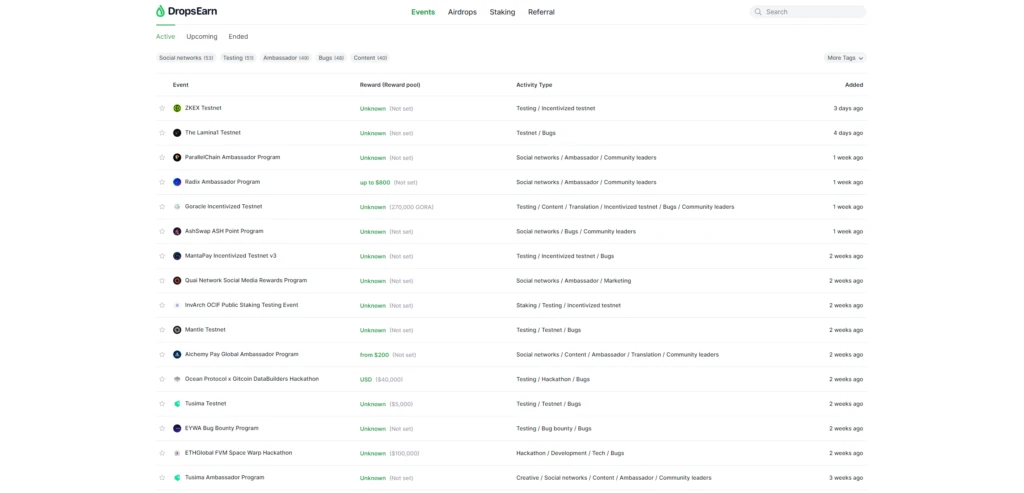This screenshot has width=1024, height=493.
Task: Click the Alchemy Pay project icon
Action: coord(177,355)
